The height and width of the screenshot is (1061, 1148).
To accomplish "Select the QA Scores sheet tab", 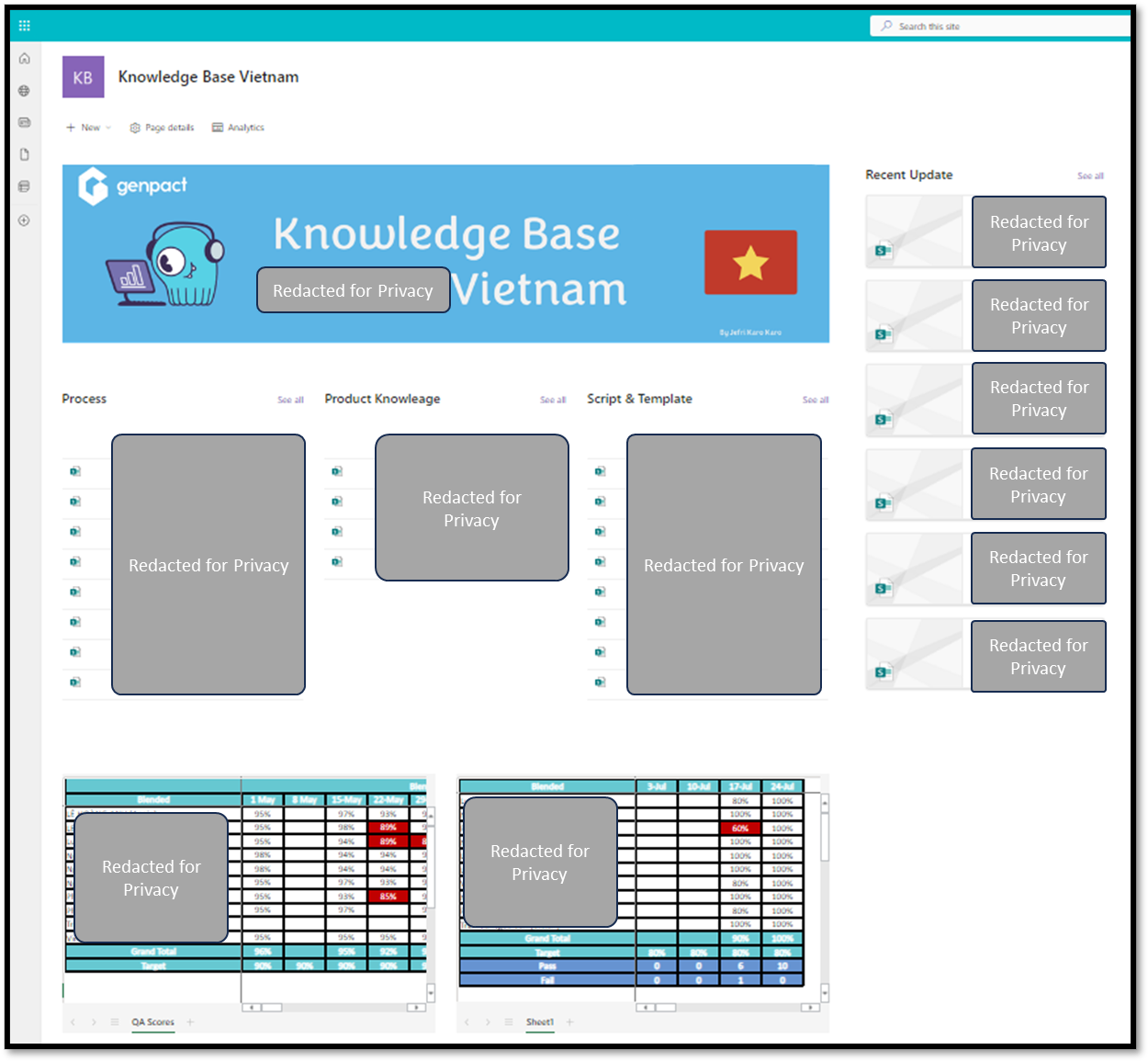I will tap(152, 1021).
